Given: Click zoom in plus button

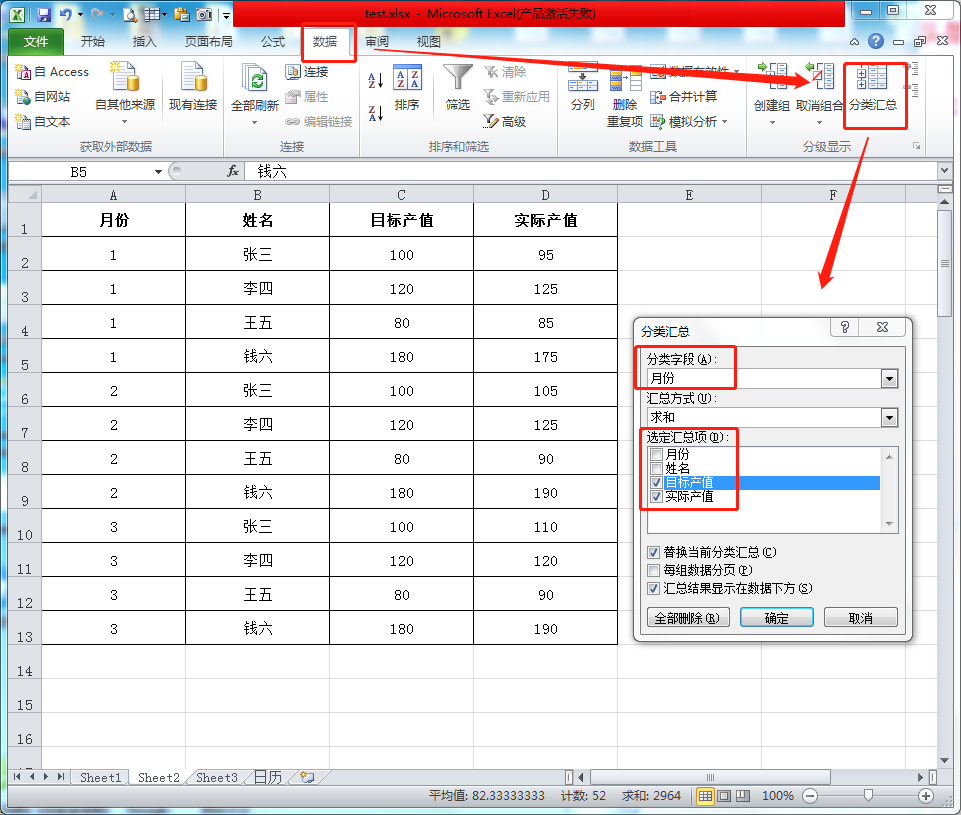Looking at the screenshot, I should (926, 796).
